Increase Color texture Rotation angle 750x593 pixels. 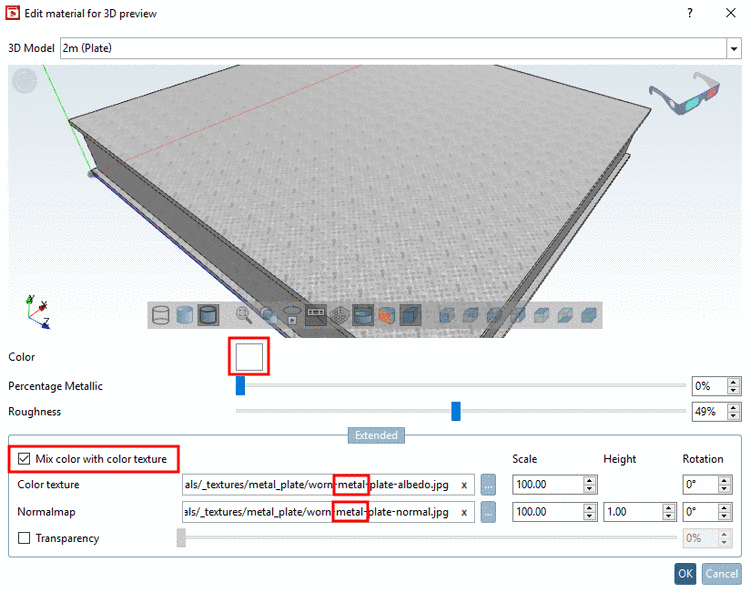724,481
